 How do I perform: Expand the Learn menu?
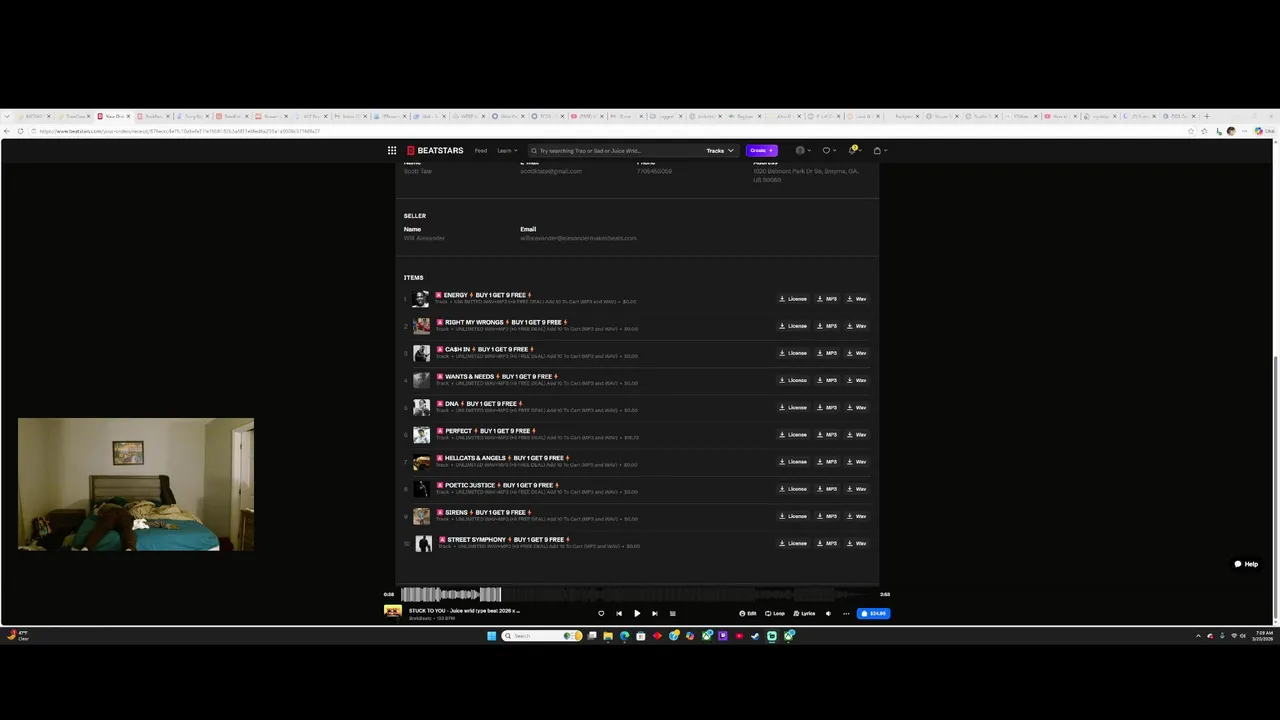point(507,150)
